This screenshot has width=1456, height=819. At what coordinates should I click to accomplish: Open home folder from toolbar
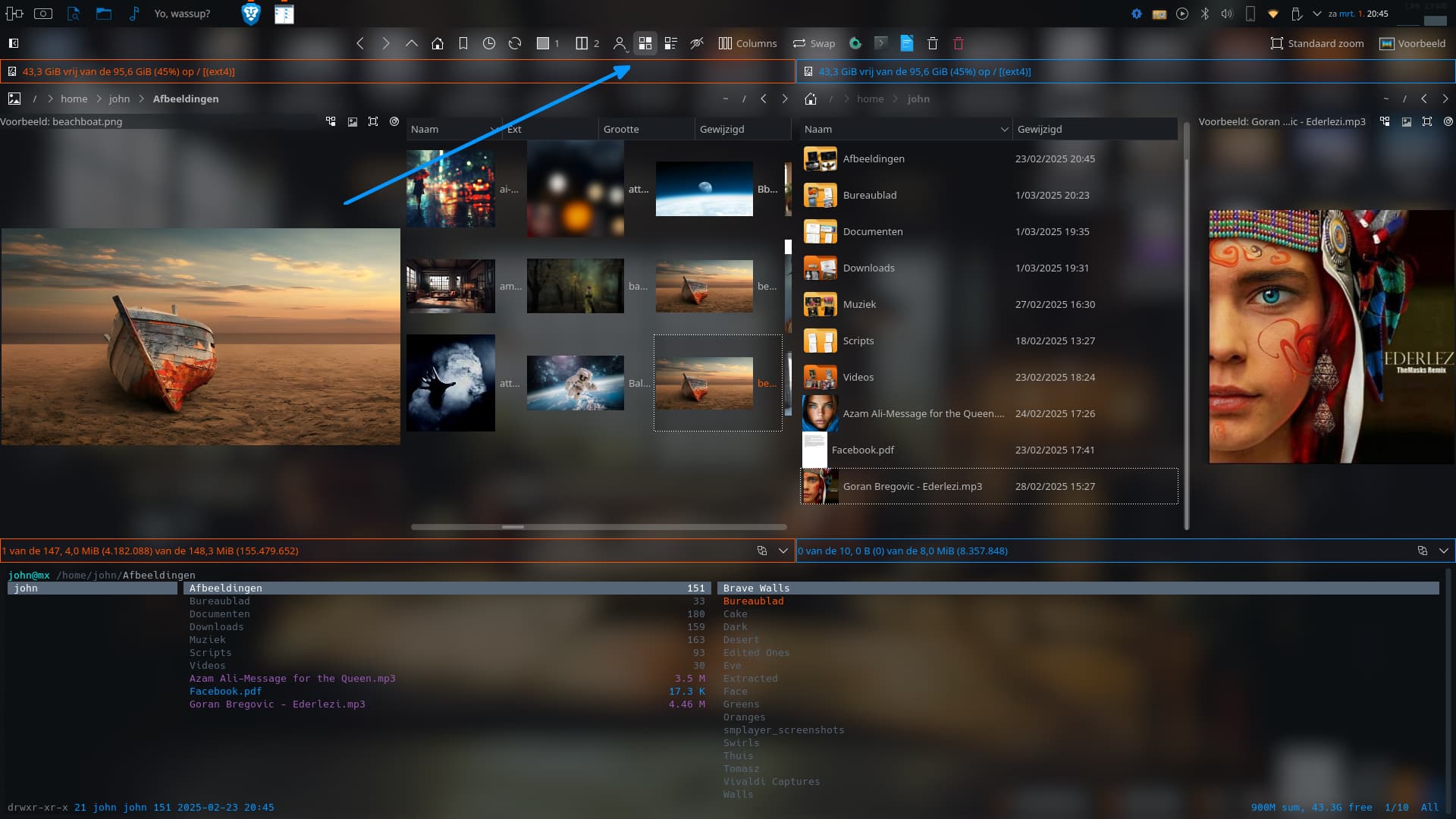[x=438, y=44]
